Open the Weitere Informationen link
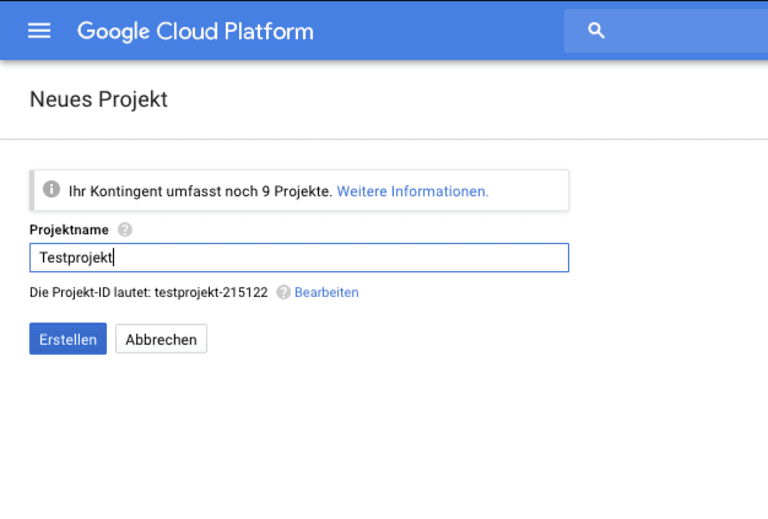This screenshot has width=768, height=519. 412,191
